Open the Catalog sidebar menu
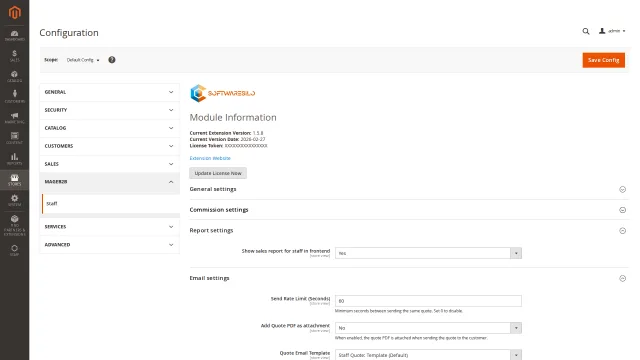 click(15, 76)
